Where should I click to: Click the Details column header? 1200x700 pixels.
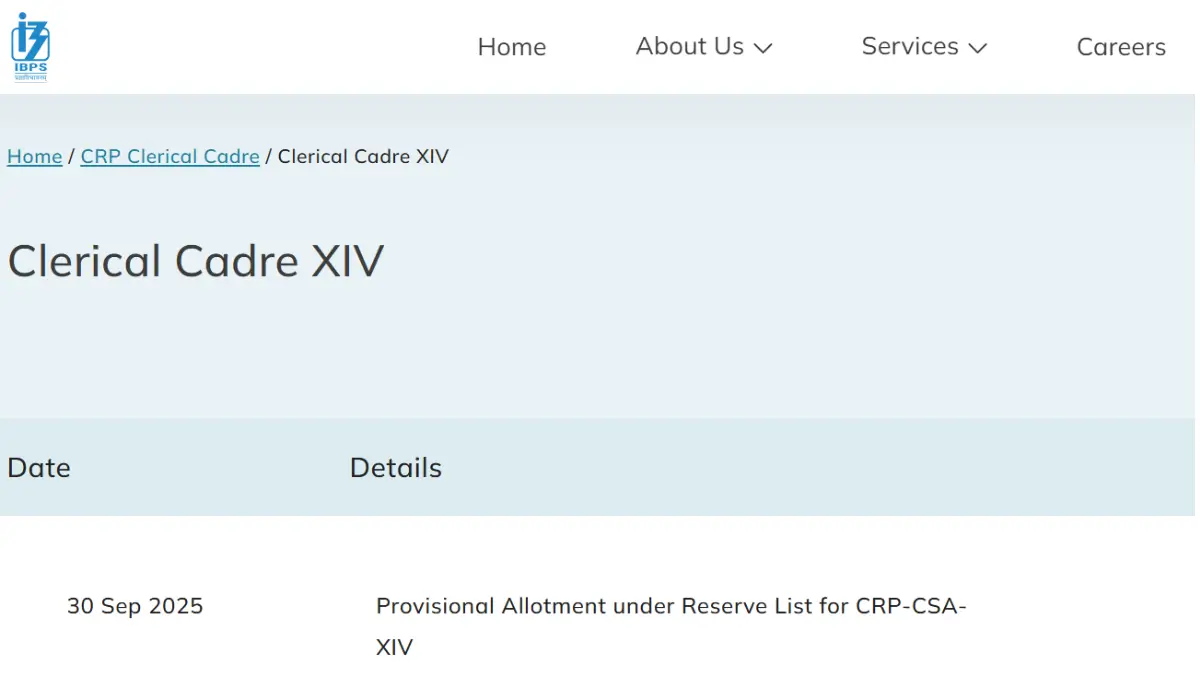[x=395, y=467]
